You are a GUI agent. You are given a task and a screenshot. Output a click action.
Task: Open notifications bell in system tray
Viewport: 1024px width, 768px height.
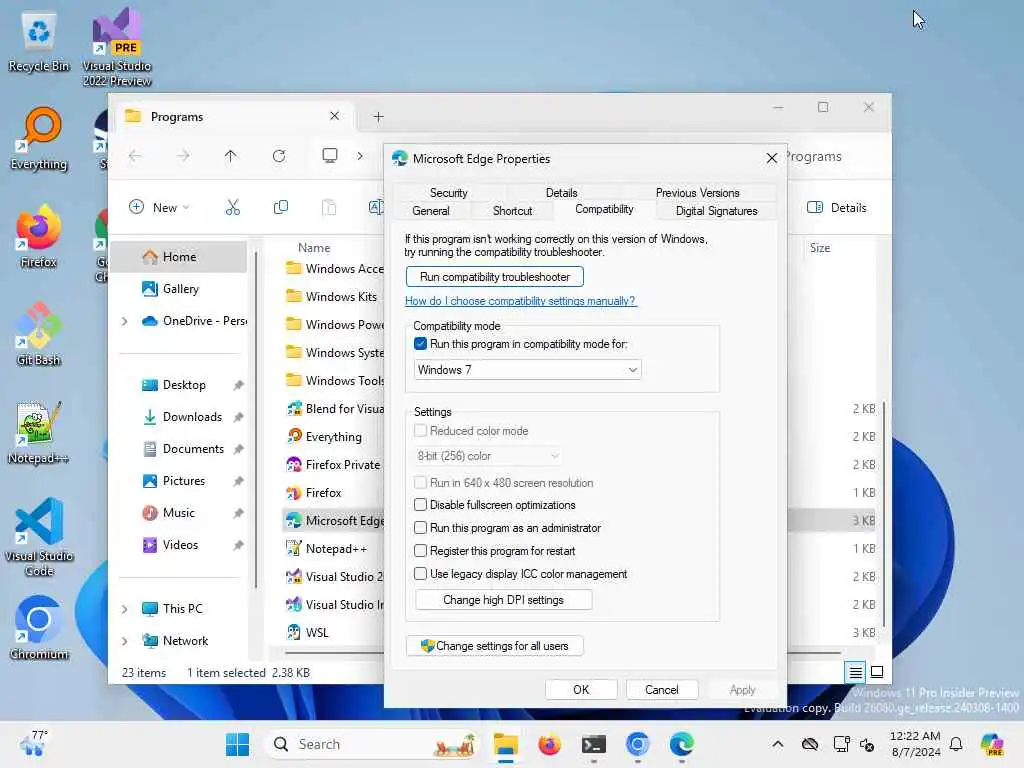[x=955, y=744]
